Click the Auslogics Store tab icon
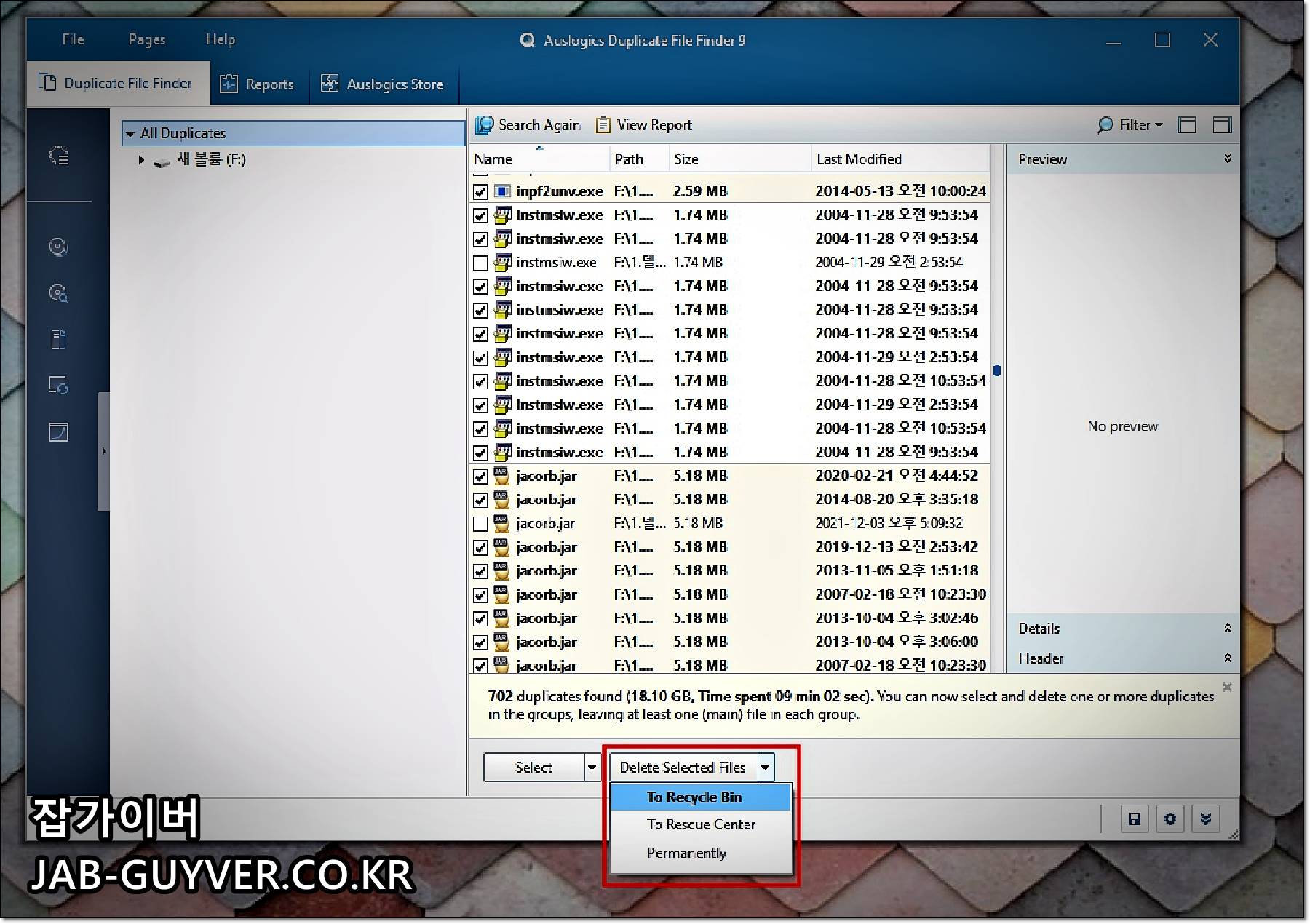Viewport: 1310px width, 924px height. click(330, 84)
